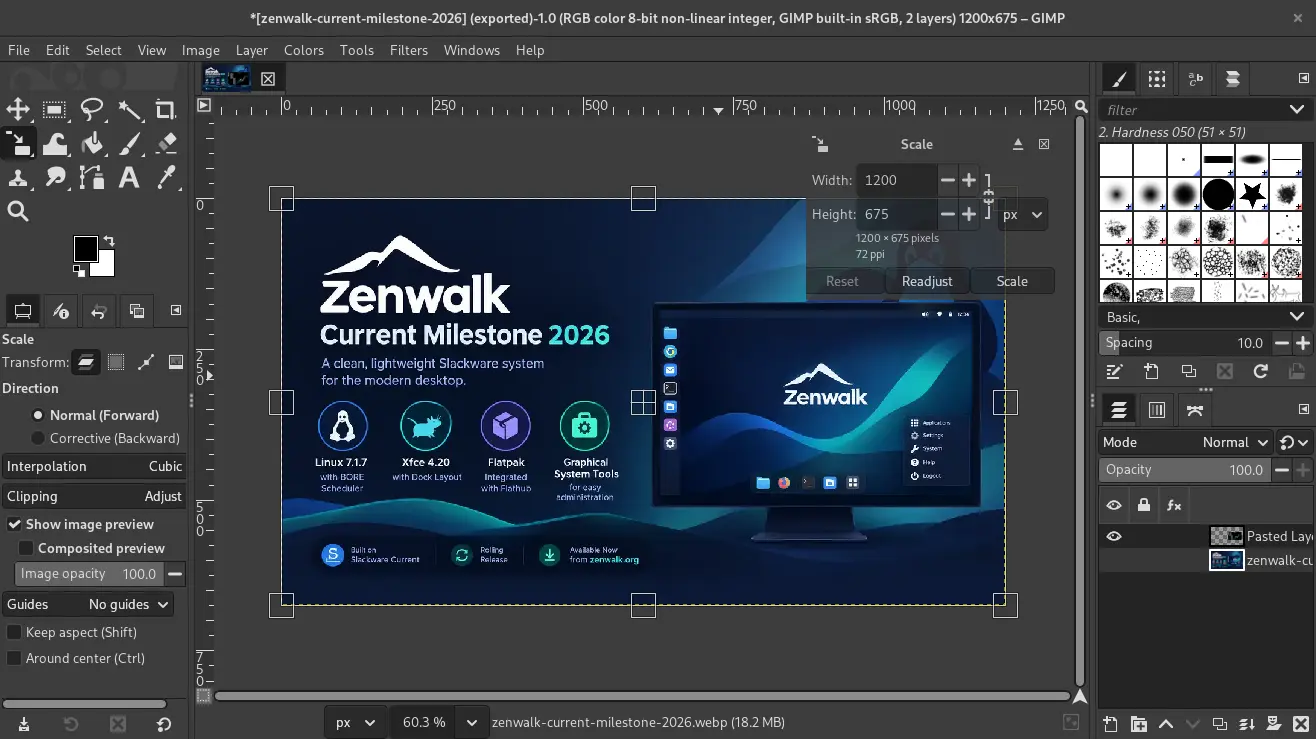Click the Readjust button
Screen dimensions: 1316x739
point(927,281)
